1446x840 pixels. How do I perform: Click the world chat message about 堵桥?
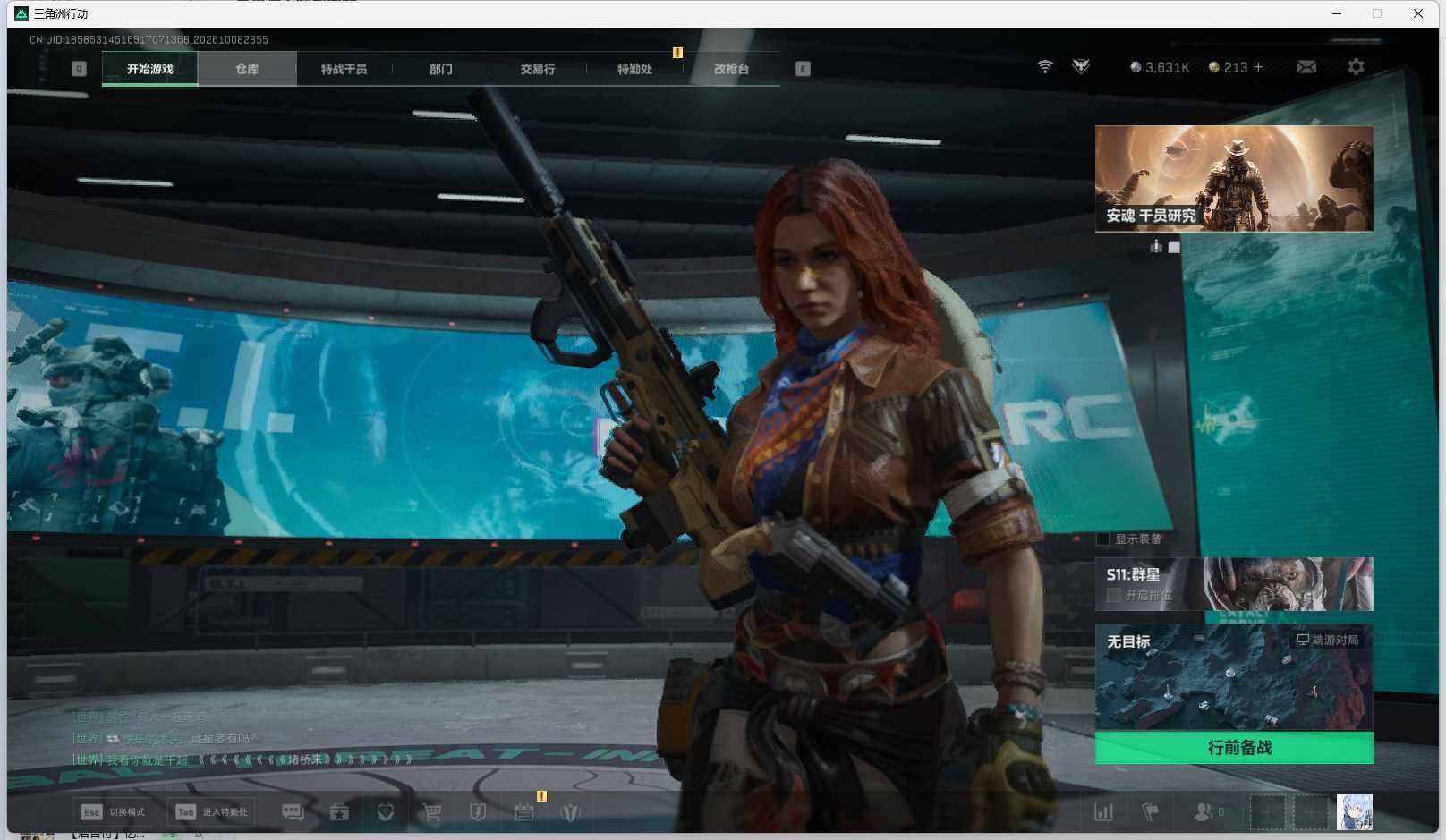pos(242,759)
